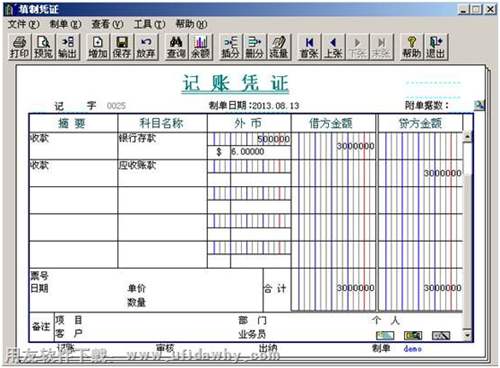Click the middle small icon under 个人
The width and height of the screenshot is (500, 368).
[x=413, y=335]
